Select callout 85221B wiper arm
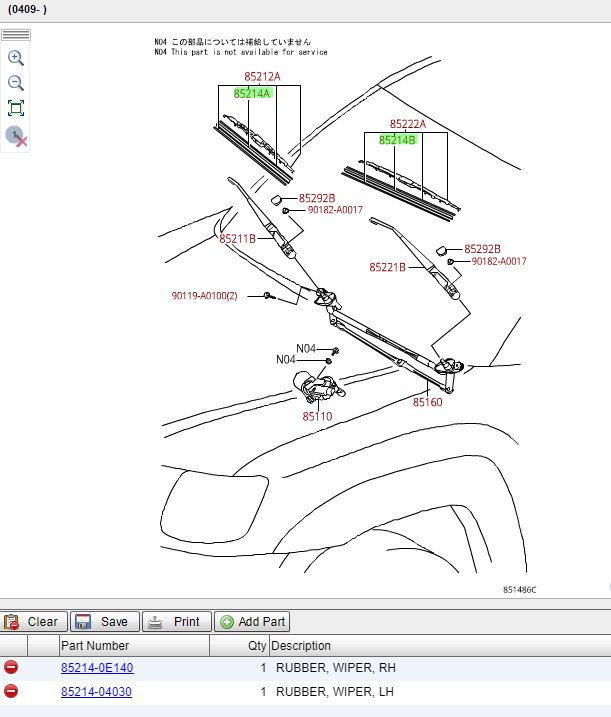The image size is (611, 717). point(387,267)
